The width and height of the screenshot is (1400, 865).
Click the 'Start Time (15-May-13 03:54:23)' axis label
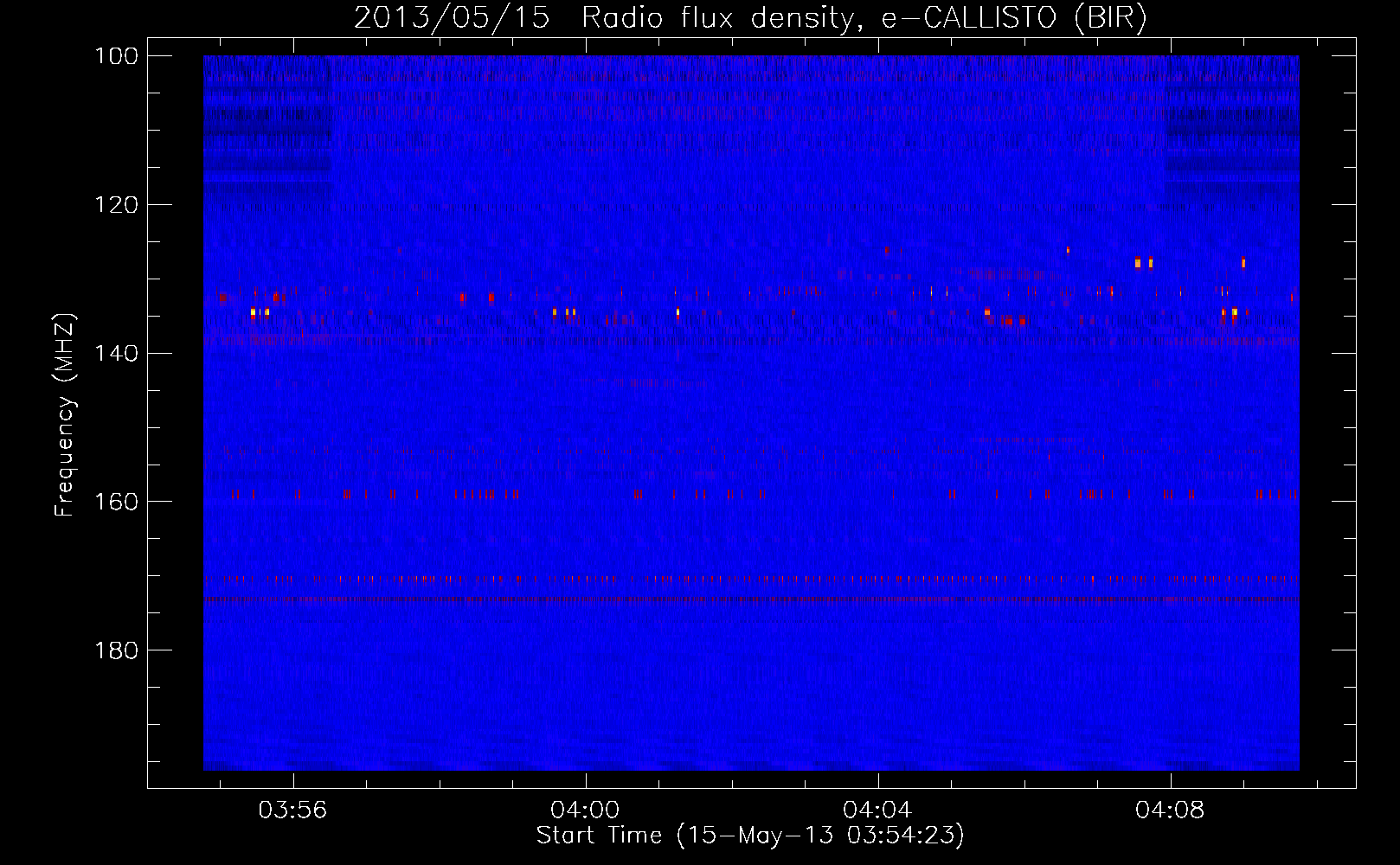click(x=750, y=836)
